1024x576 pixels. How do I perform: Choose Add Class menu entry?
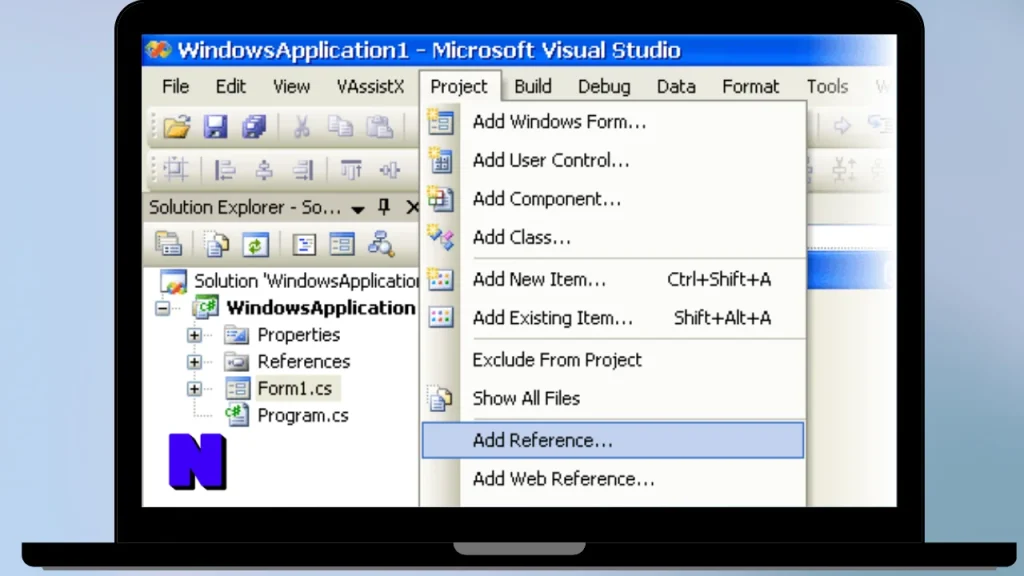(x=613, y=238)
